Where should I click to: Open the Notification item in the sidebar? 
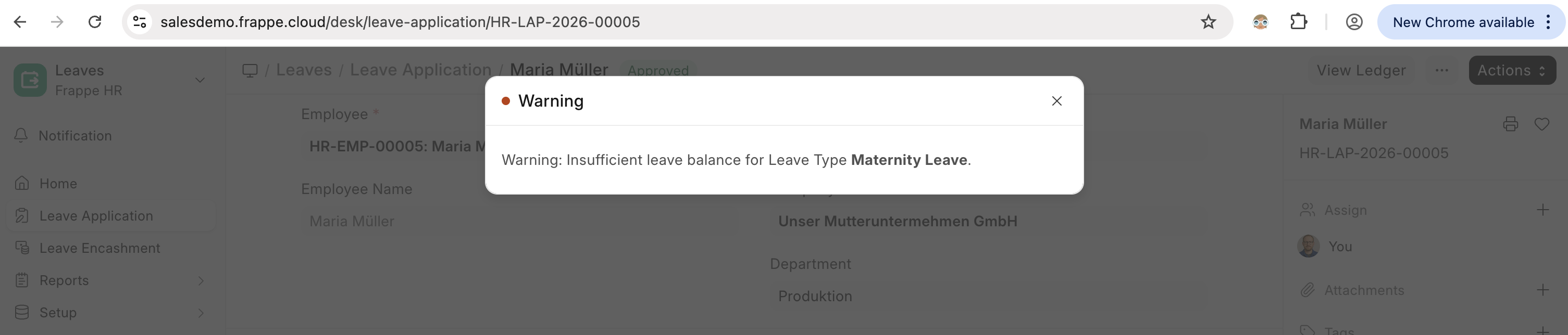75,136
